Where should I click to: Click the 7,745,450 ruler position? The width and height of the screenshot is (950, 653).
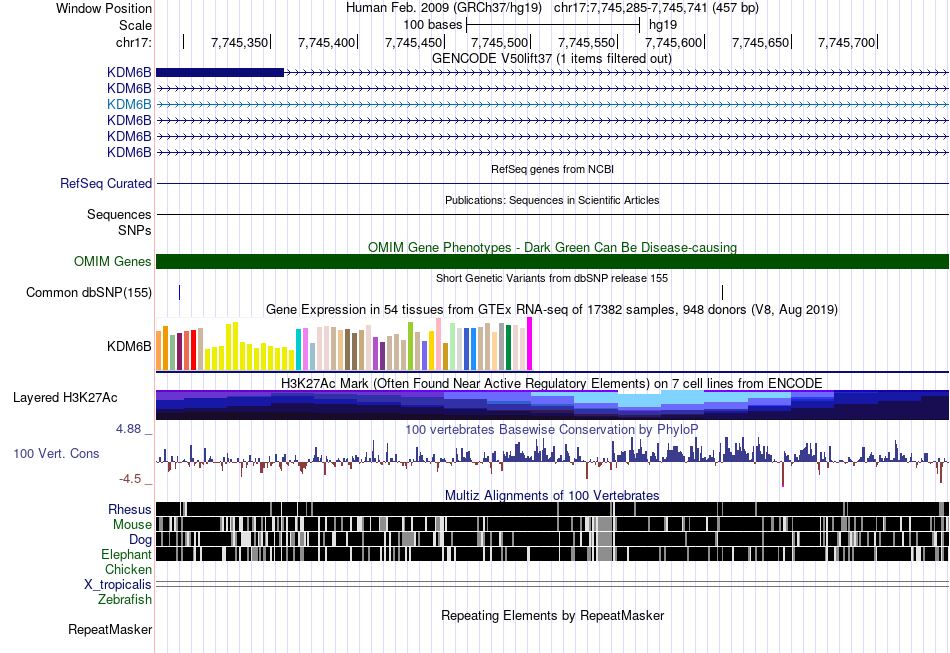[x=413, y=42]
